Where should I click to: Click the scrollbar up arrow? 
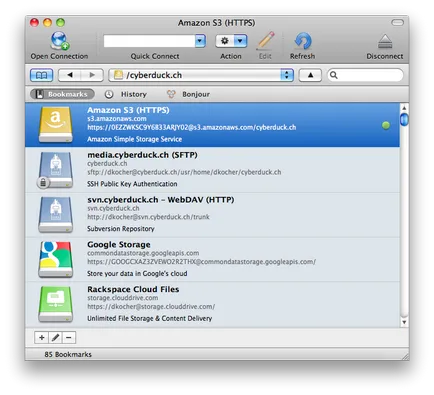(404, 108)
